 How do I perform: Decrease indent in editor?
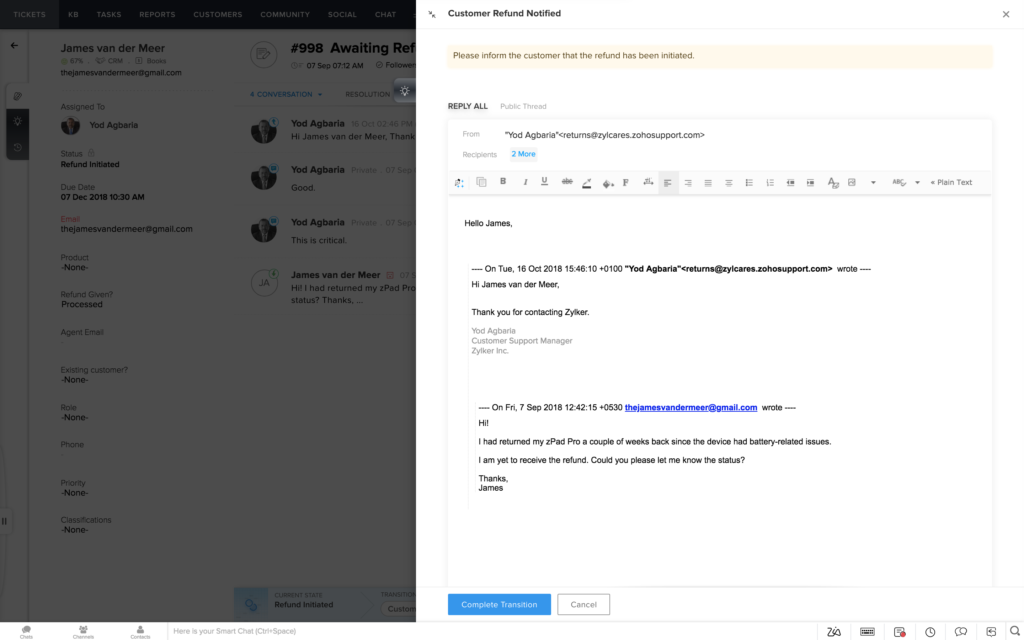point(790,183)
